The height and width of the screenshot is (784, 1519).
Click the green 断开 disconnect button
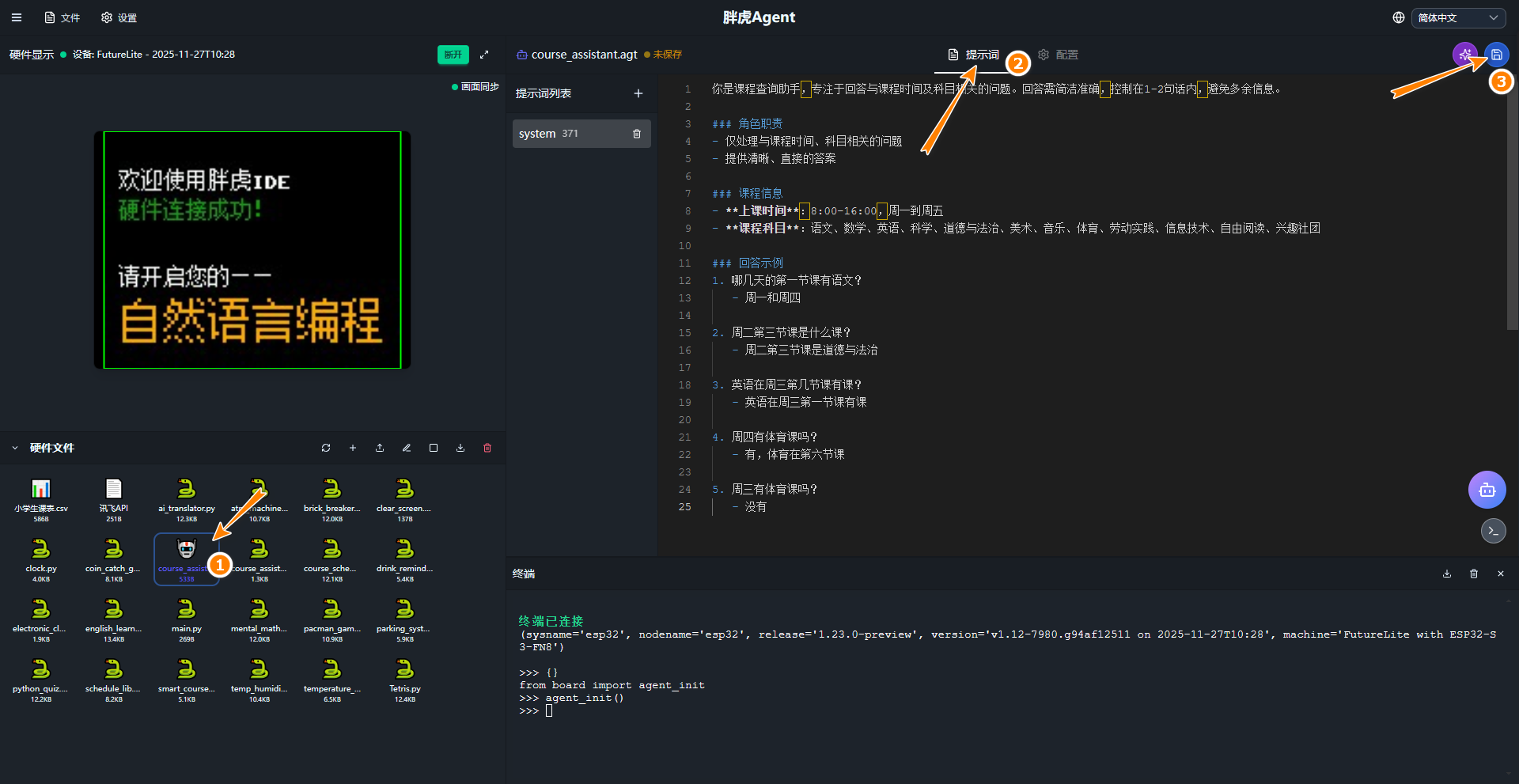coord(453,55)
